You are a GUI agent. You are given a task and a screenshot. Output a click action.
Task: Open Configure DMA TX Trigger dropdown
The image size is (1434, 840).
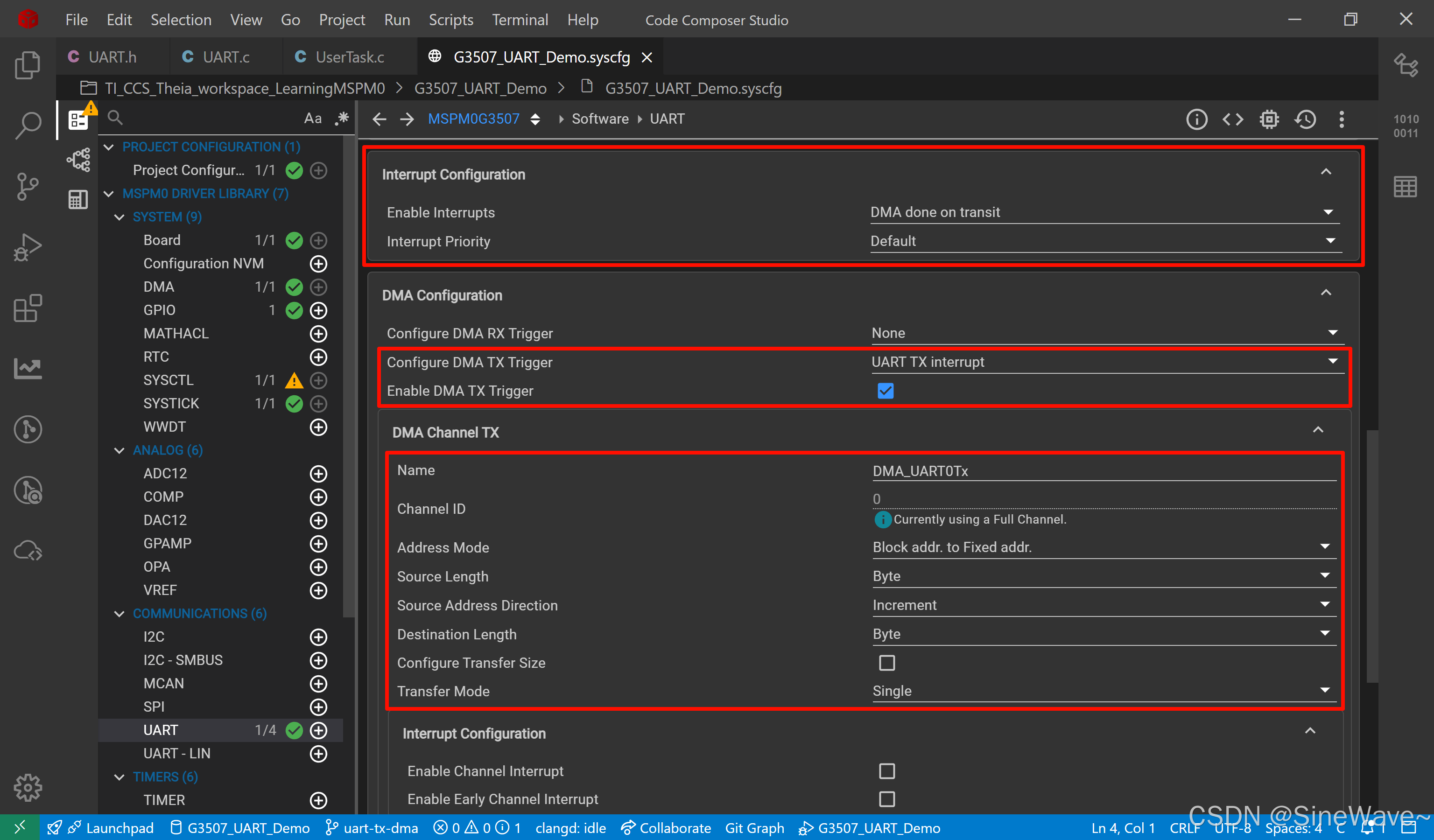click(x=1107, y=362)
